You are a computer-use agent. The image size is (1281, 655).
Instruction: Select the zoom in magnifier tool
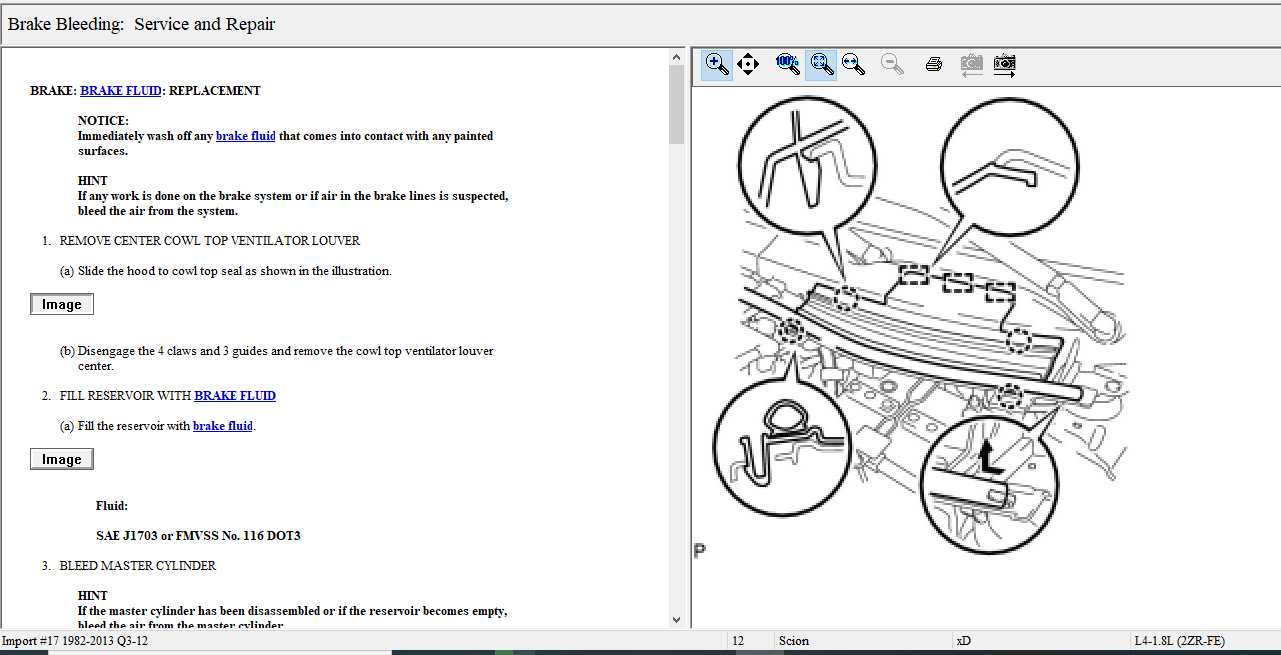point(716,65)
